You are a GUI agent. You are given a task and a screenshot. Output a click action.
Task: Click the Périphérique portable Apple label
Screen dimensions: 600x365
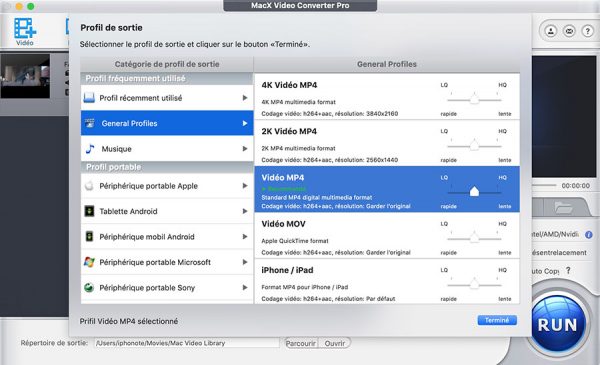point(148,186)
